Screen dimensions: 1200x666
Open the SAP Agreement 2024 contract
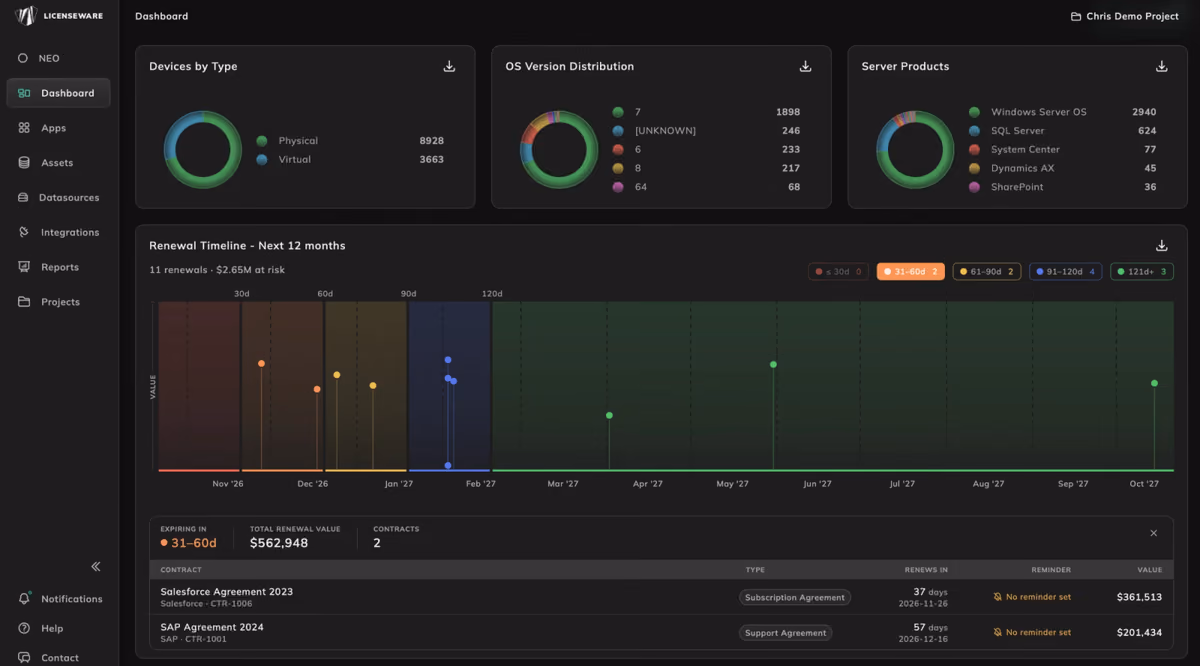coord(212,627)
